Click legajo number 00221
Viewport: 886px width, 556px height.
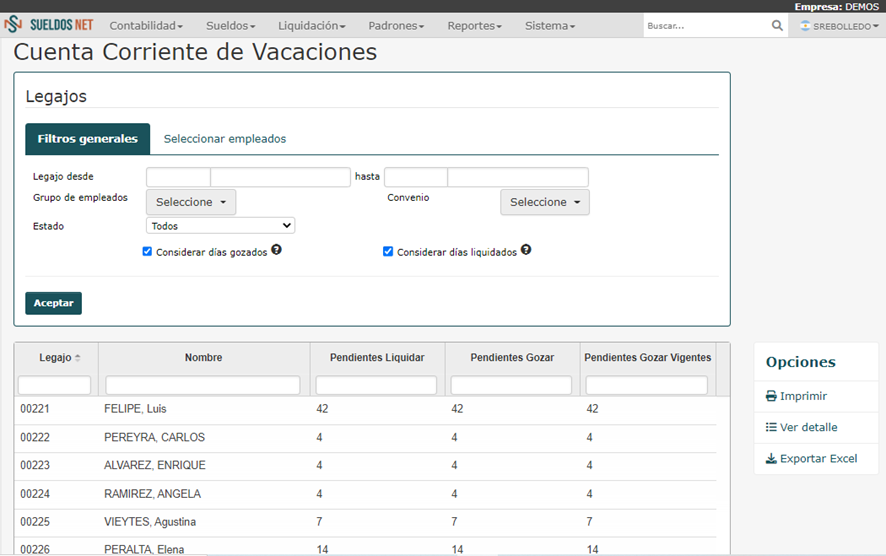pos(35,409)
